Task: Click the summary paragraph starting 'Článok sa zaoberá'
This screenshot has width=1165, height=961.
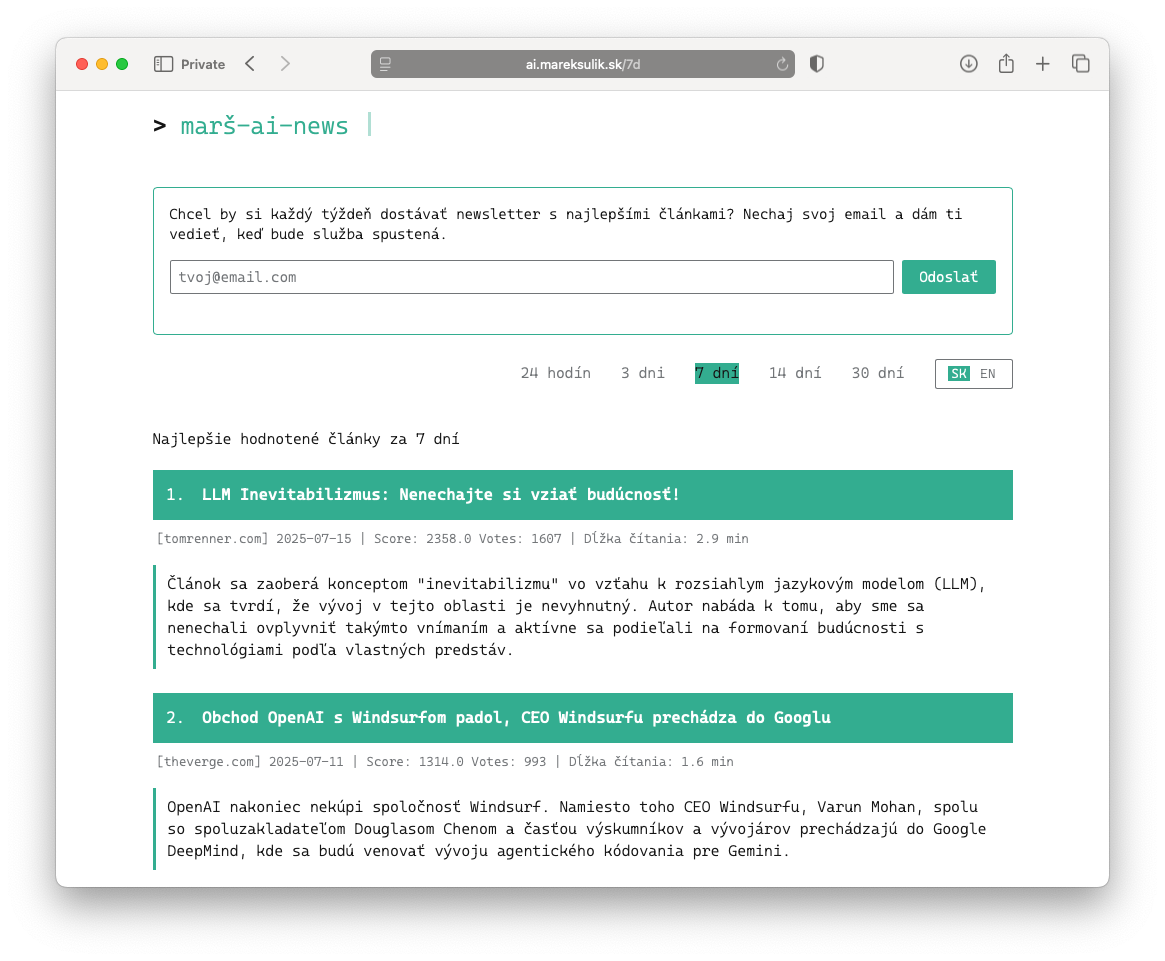Action: coord(576,617)
